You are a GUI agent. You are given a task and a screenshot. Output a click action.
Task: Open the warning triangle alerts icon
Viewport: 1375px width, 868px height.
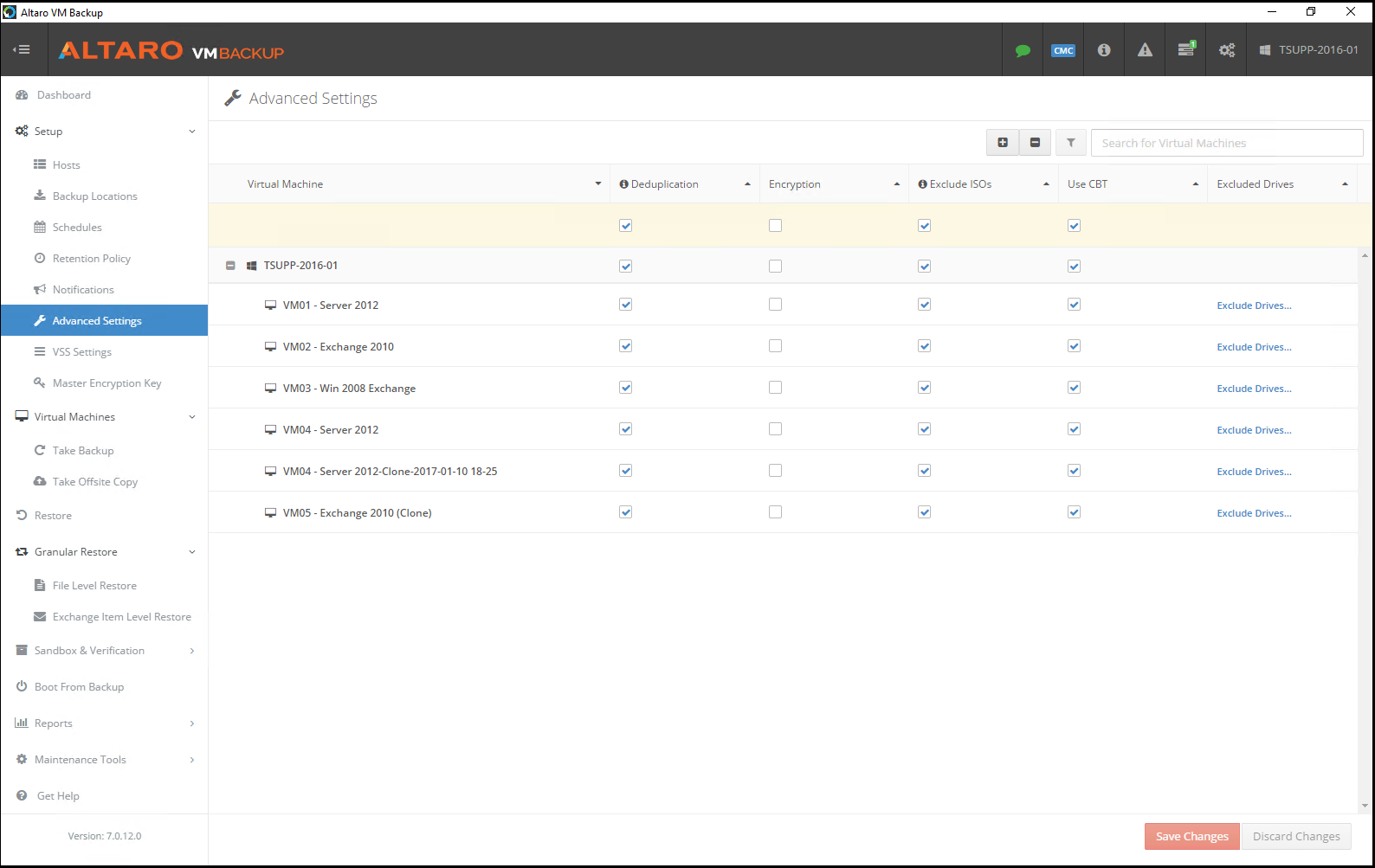(x=1145, y=50)
